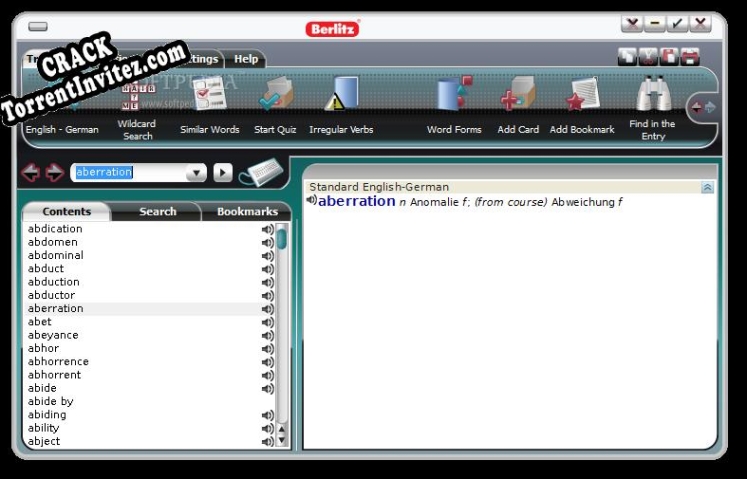Switch to the Search tab
This screenshot has width=747, height=479.
click(x=157, y=212)
